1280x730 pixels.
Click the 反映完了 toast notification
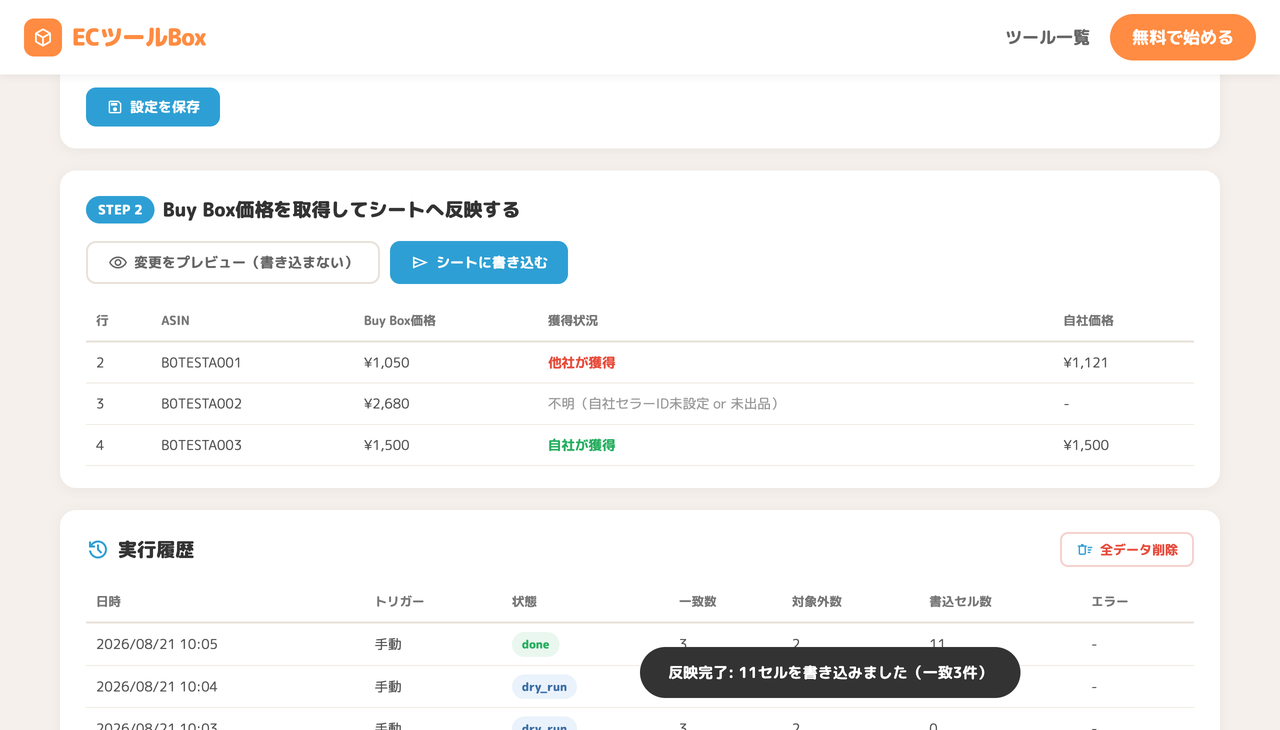point(830,672)
